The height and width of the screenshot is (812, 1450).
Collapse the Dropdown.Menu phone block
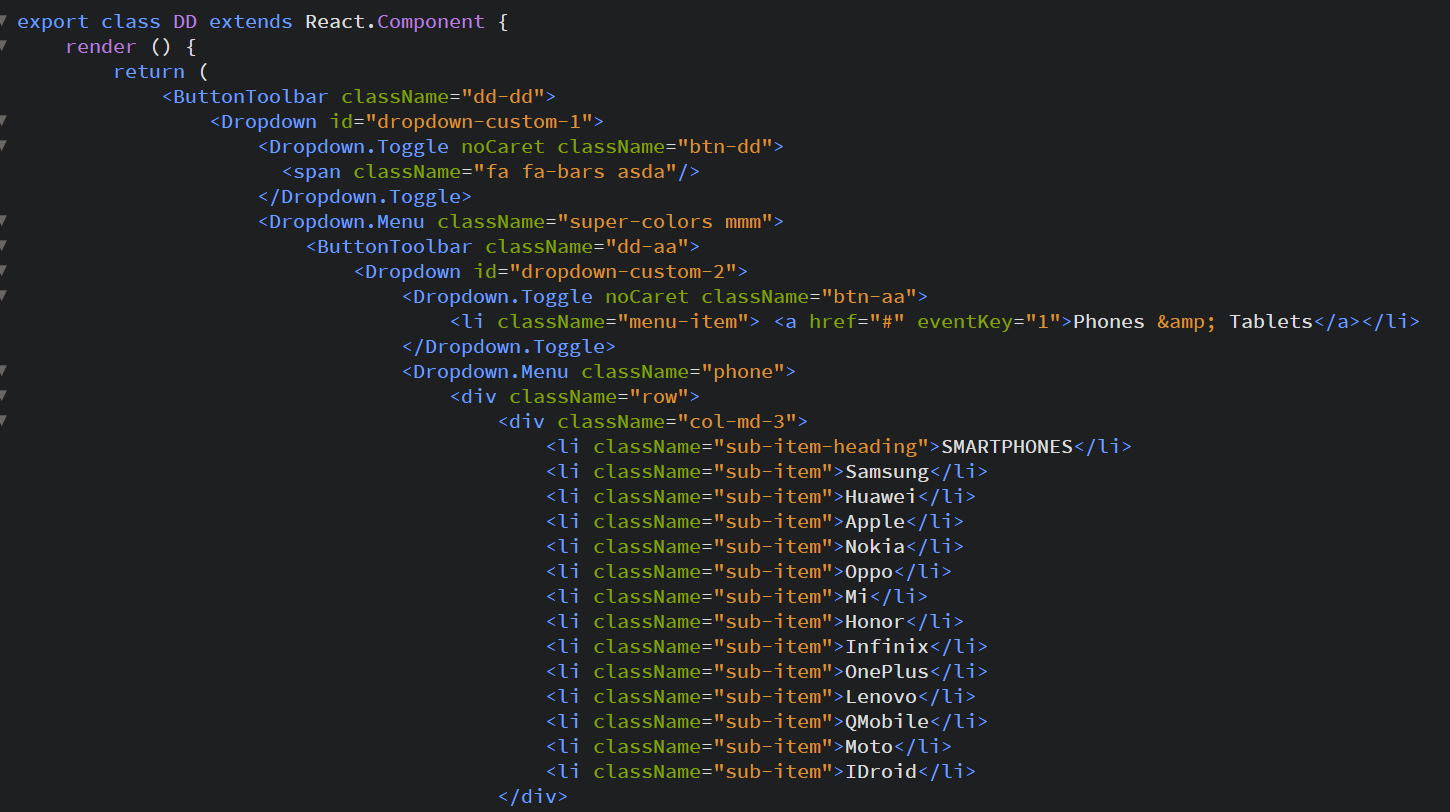point(6,370)
